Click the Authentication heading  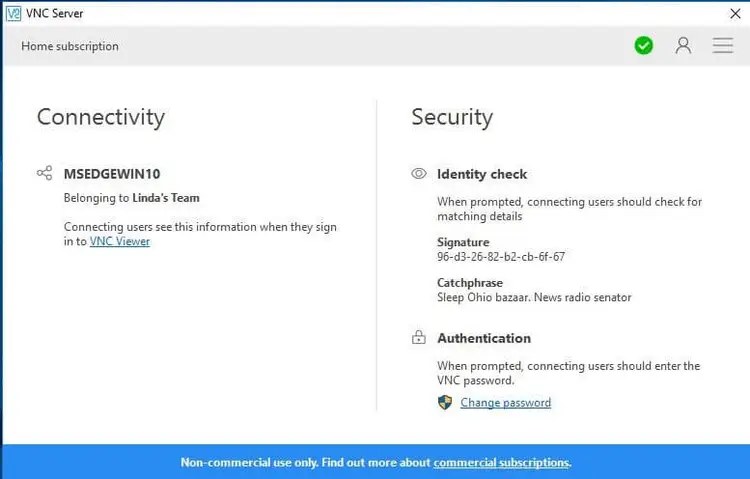484,339
